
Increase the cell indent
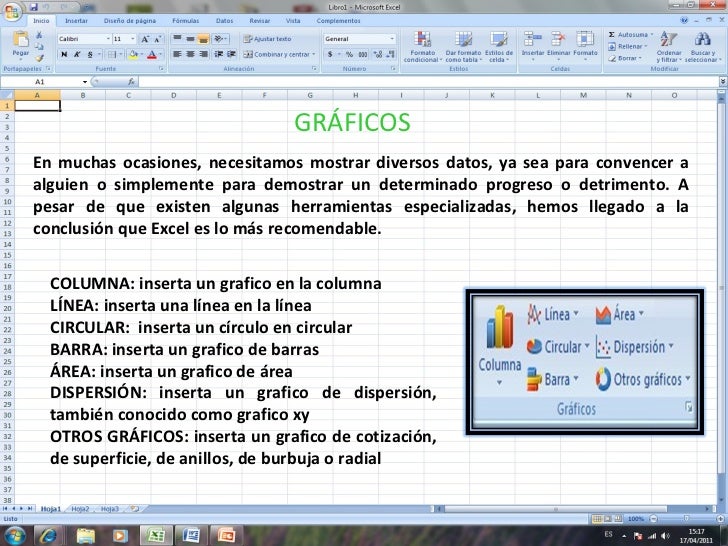231,54
